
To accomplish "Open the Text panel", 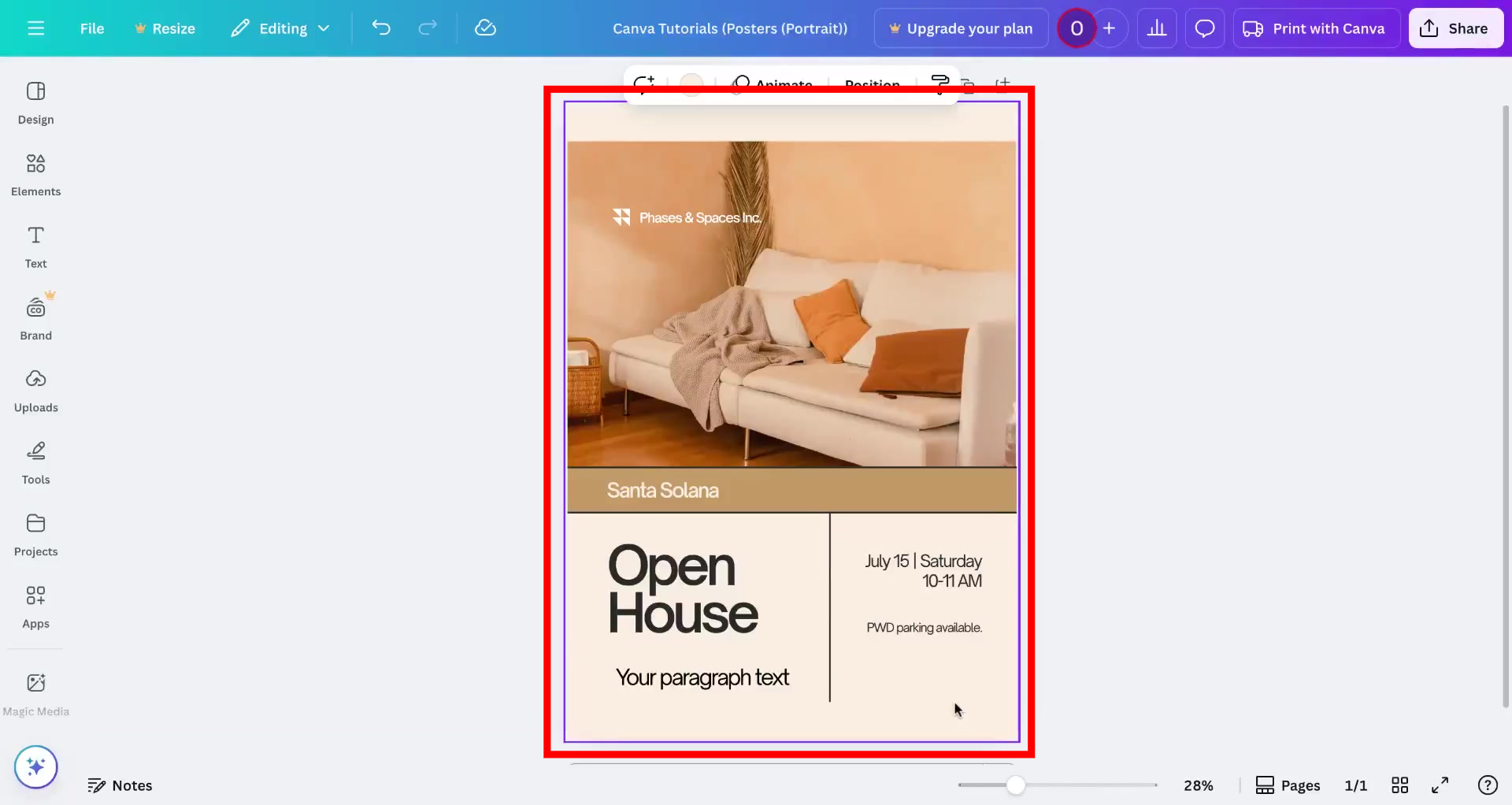I will [35, 246].
